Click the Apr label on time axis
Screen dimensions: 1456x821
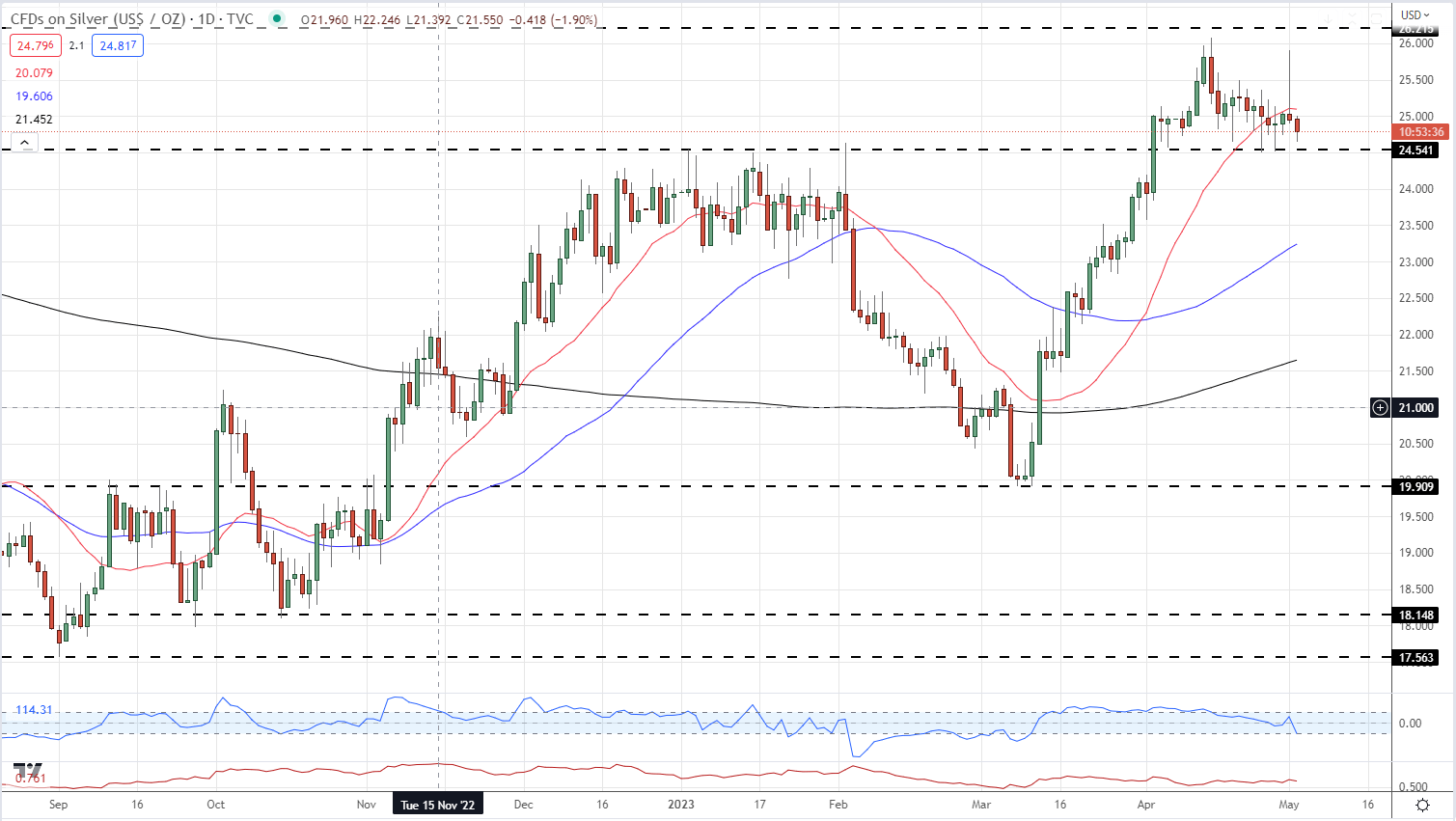click(1145, 805)
